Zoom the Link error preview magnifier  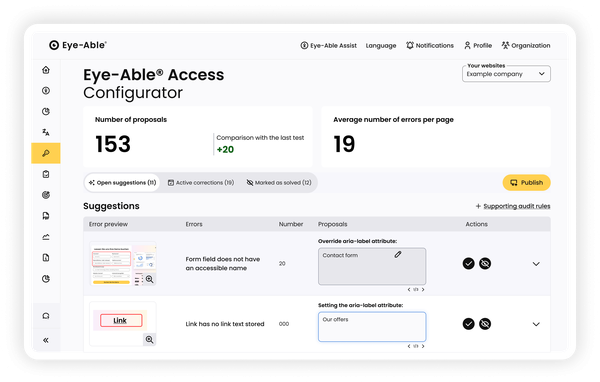(150, 340)
